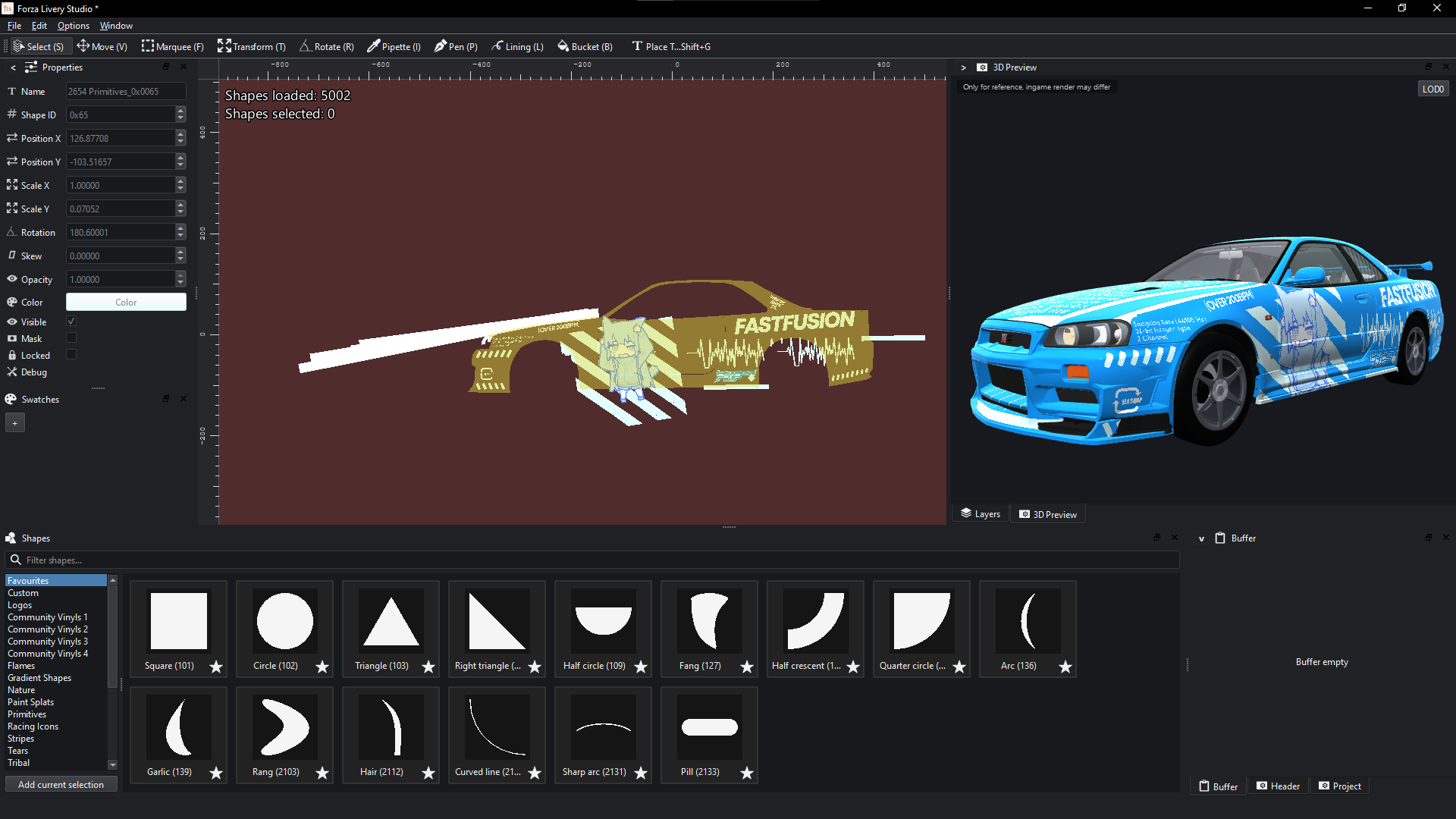The height and width of the screenshot is (819, 1456).
Task: Select the Select (S) tool
Action: coord(39,46)
